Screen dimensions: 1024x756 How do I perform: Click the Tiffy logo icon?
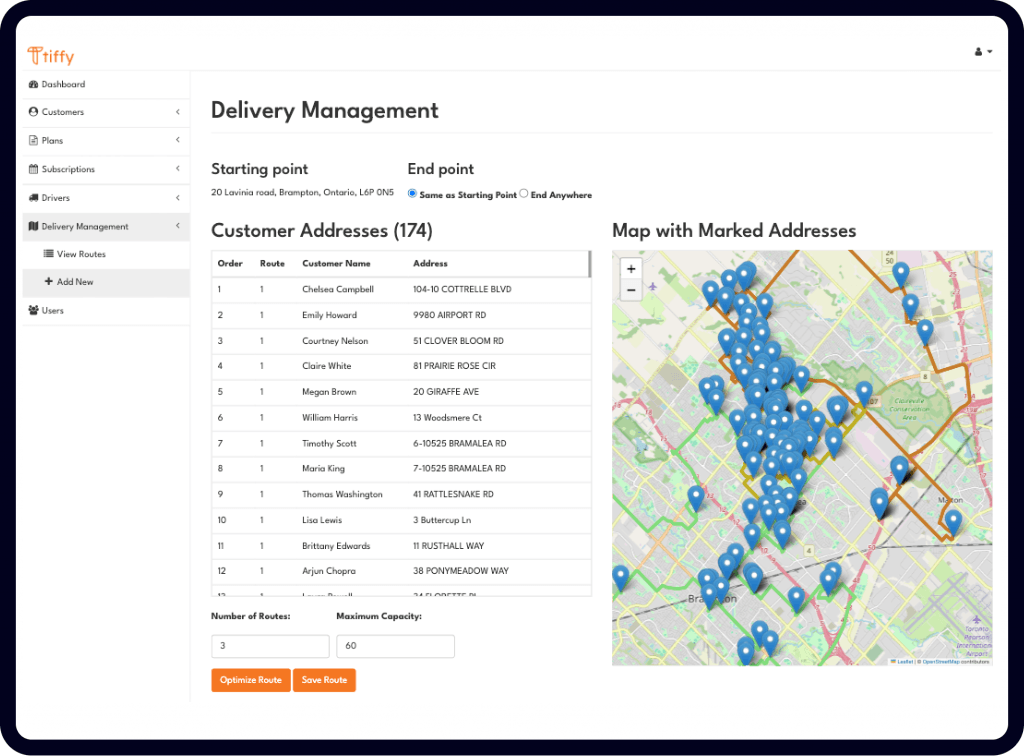coord(35,56)
